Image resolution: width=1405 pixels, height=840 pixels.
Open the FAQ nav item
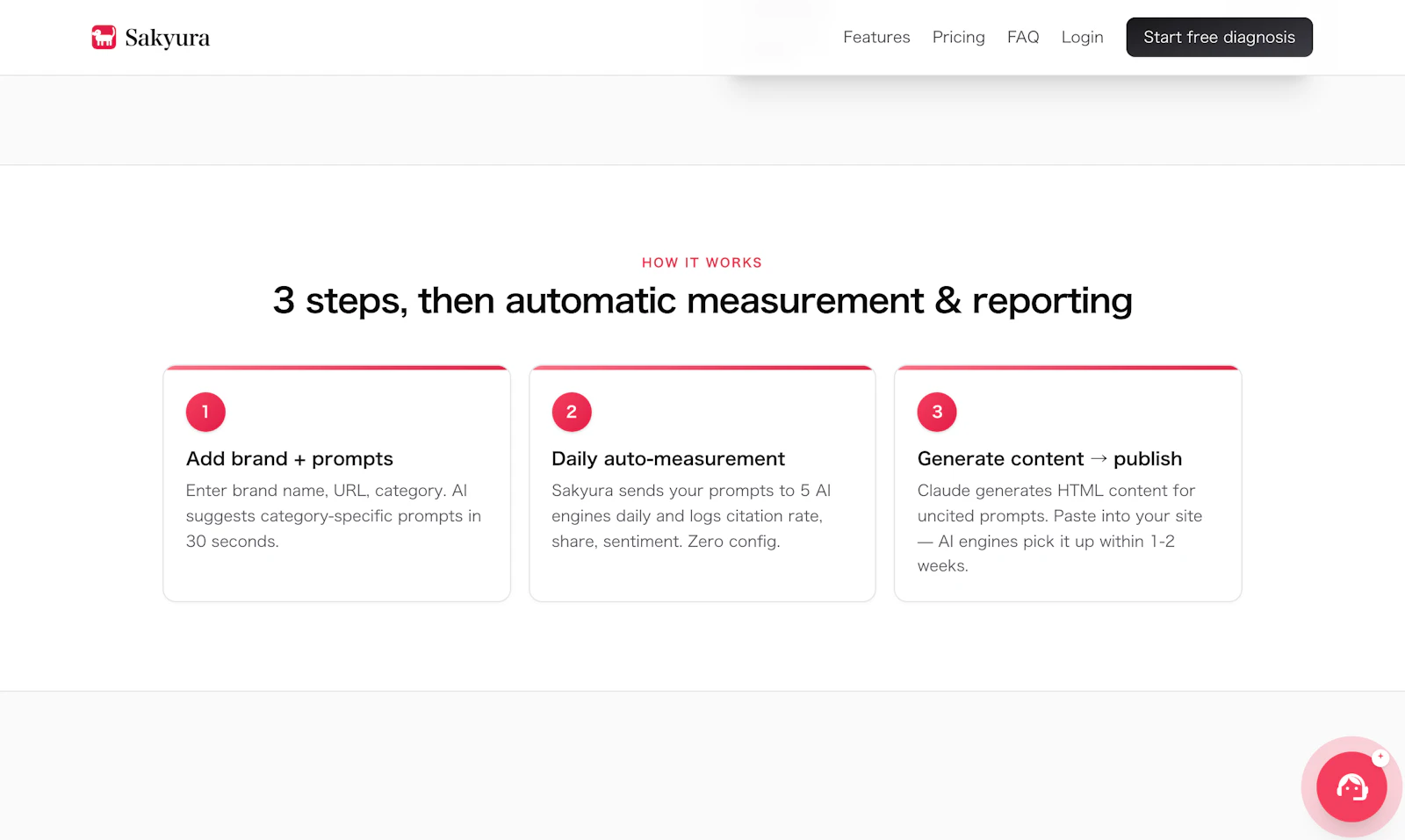point(1023,37)
